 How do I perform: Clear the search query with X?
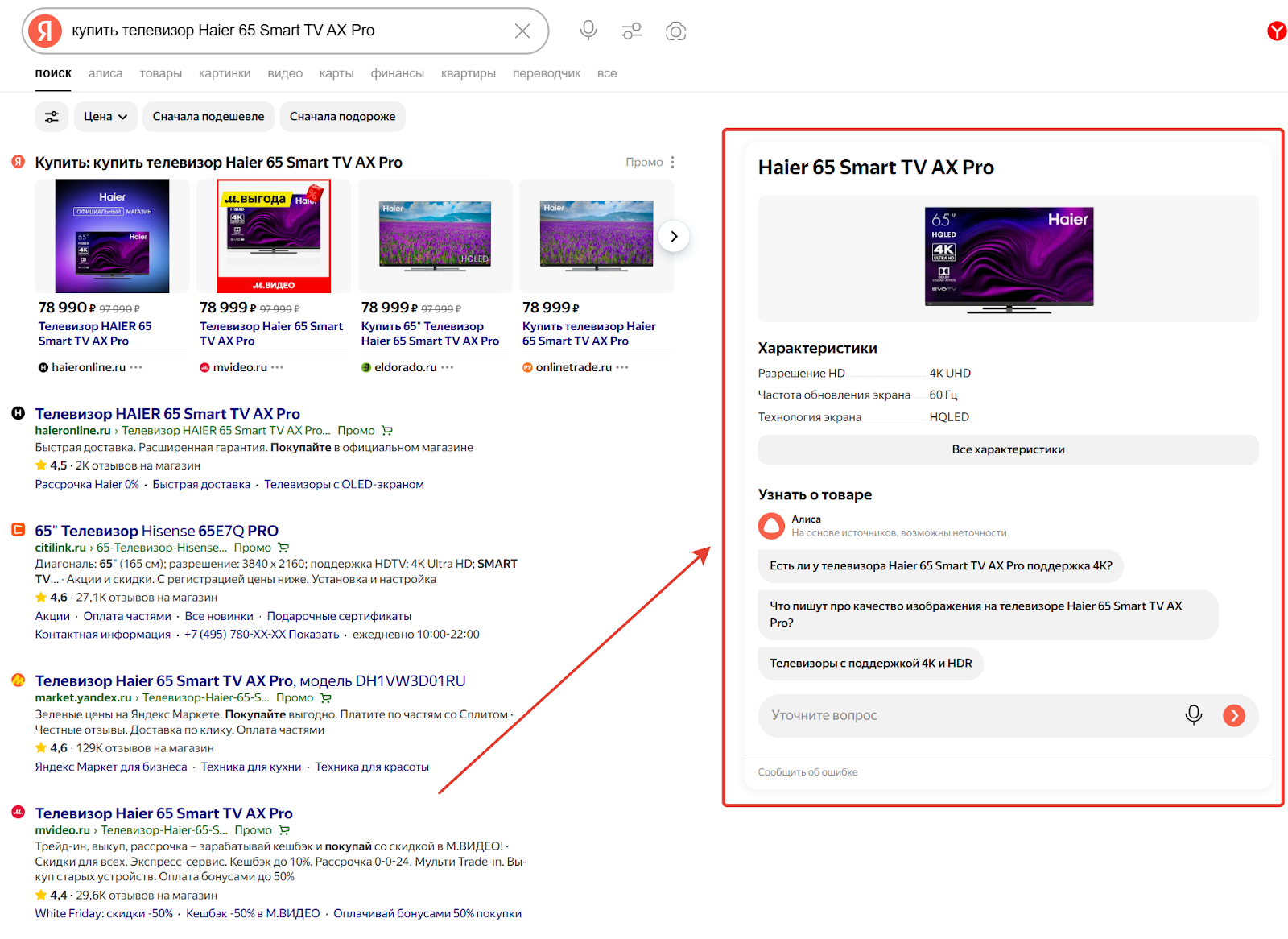click(x=522, y=31)
